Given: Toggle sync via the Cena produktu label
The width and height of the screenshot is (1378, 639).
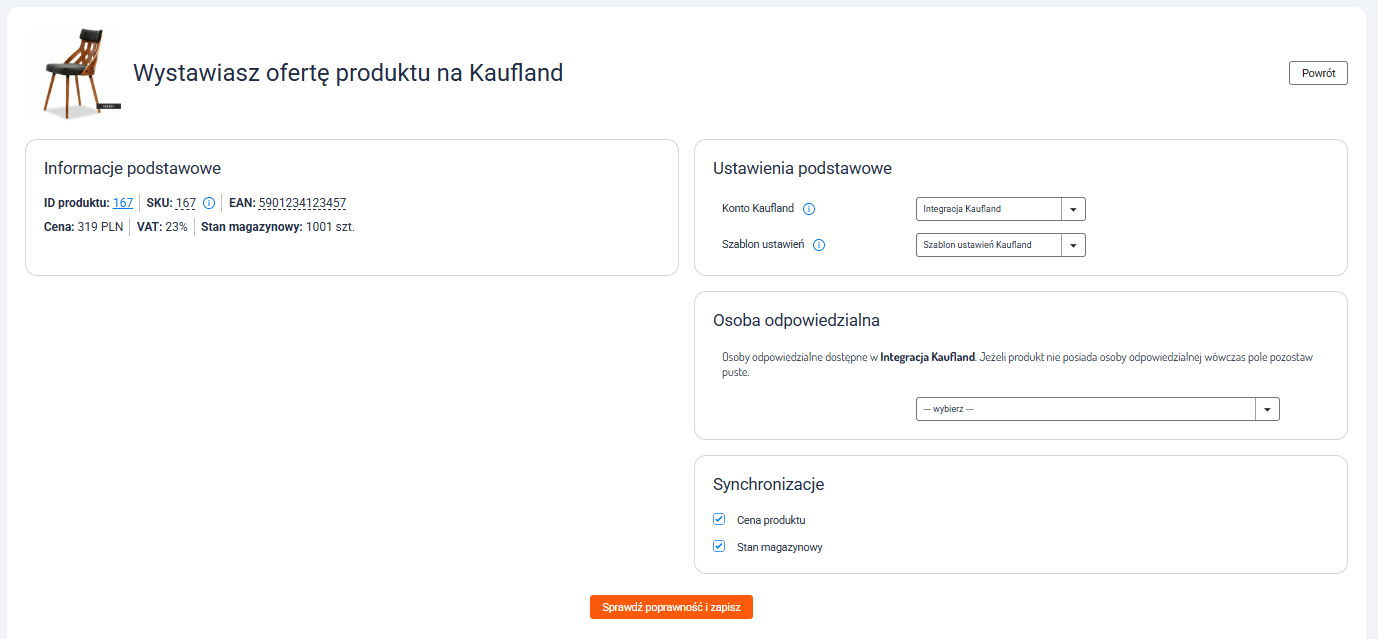Looking at the screenshot, I should click(771, 520).
